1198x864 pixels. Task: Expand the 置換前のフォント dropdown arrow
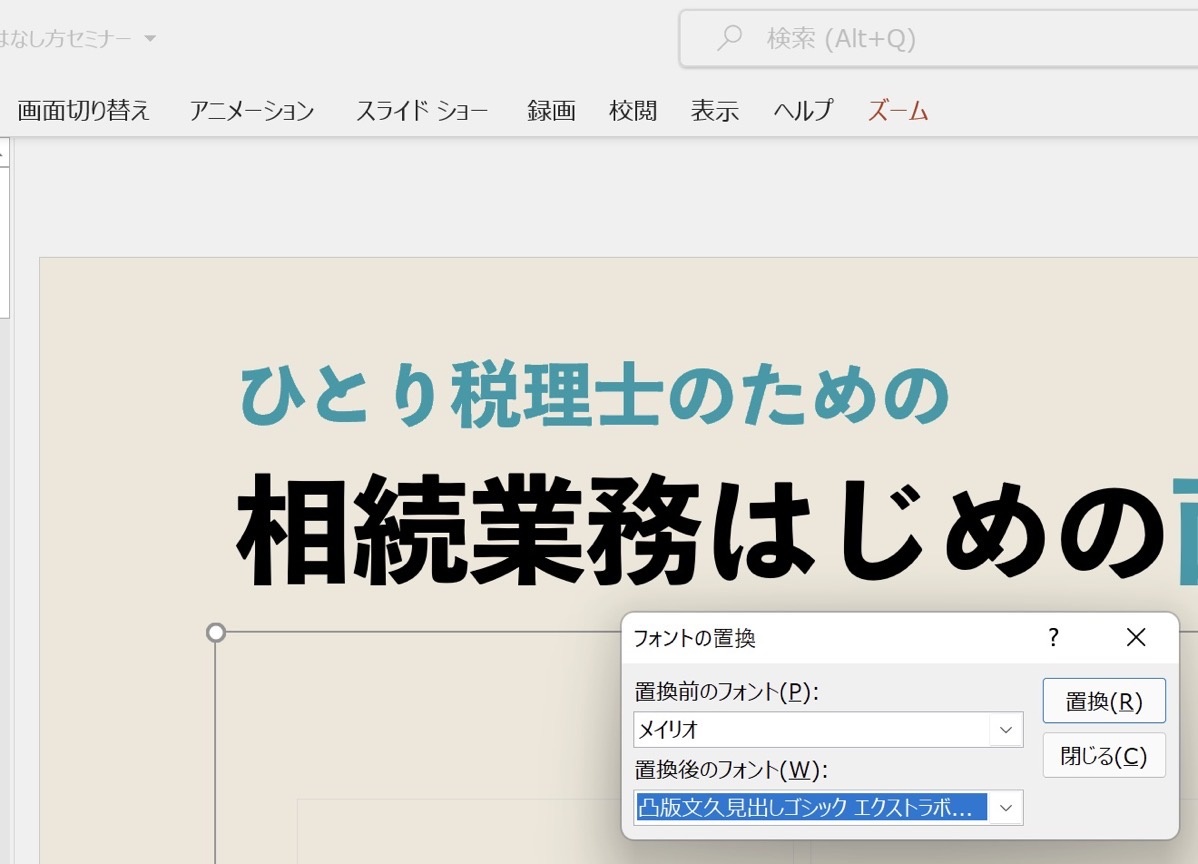click(1006, 730)
